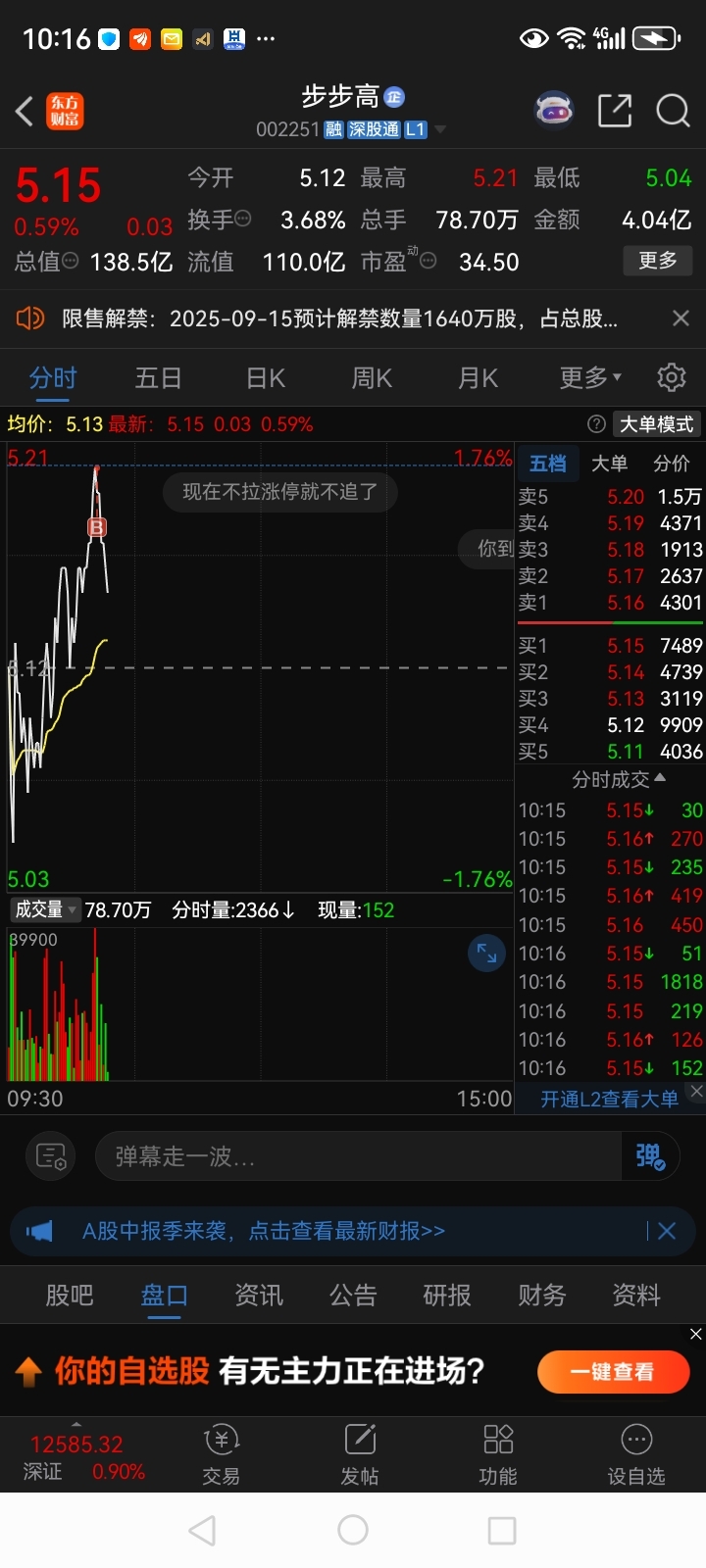
Task: Collapse the 分时成交 list header
Action: (x=619, y=779)
